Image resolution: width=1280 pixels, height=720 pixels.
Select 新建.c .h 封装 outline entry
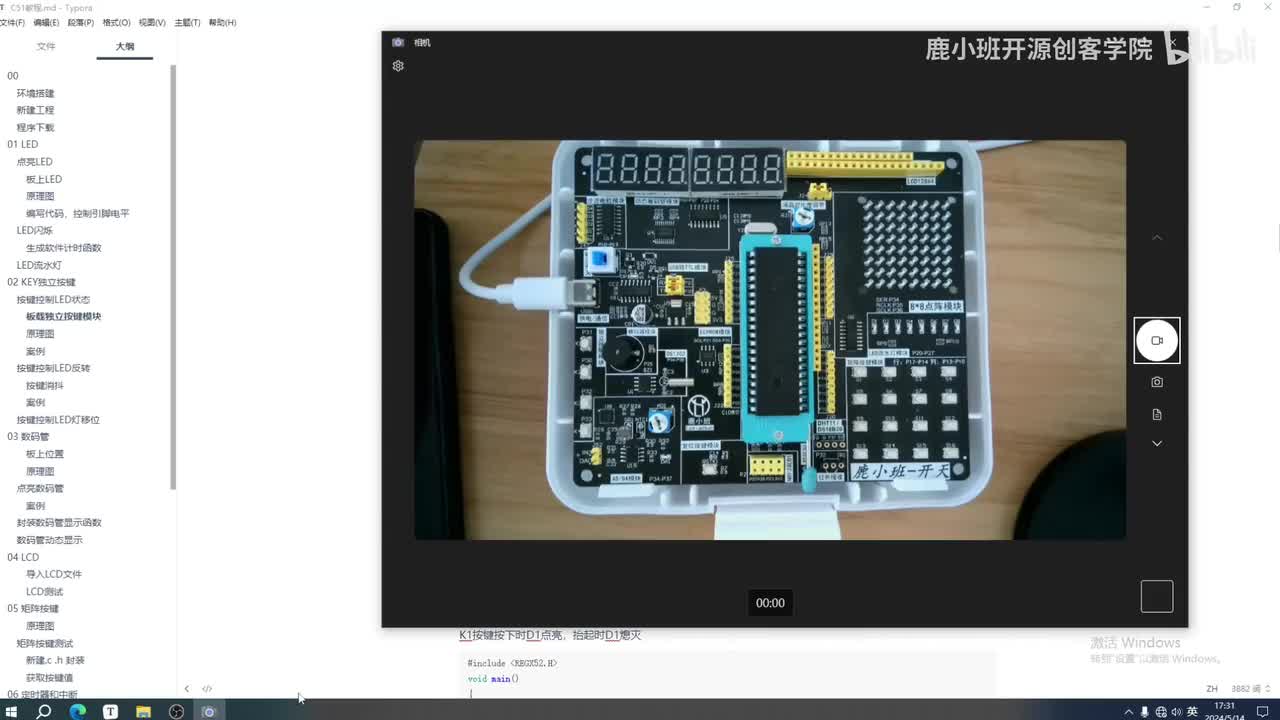pos(55,660)
